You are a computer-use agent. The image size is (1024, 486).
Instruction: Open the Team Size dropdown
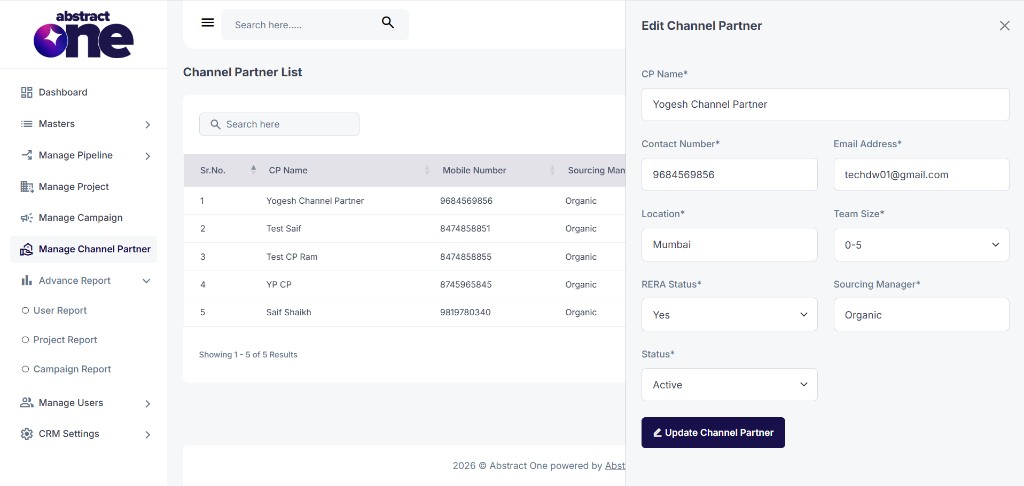point(921,245)
